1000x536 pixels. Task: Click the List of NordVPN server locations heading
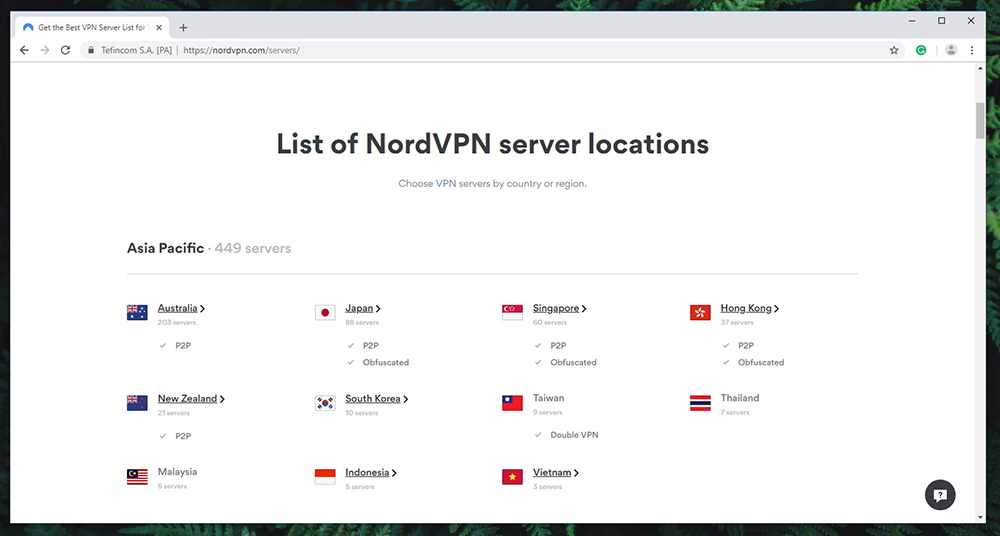492,144
